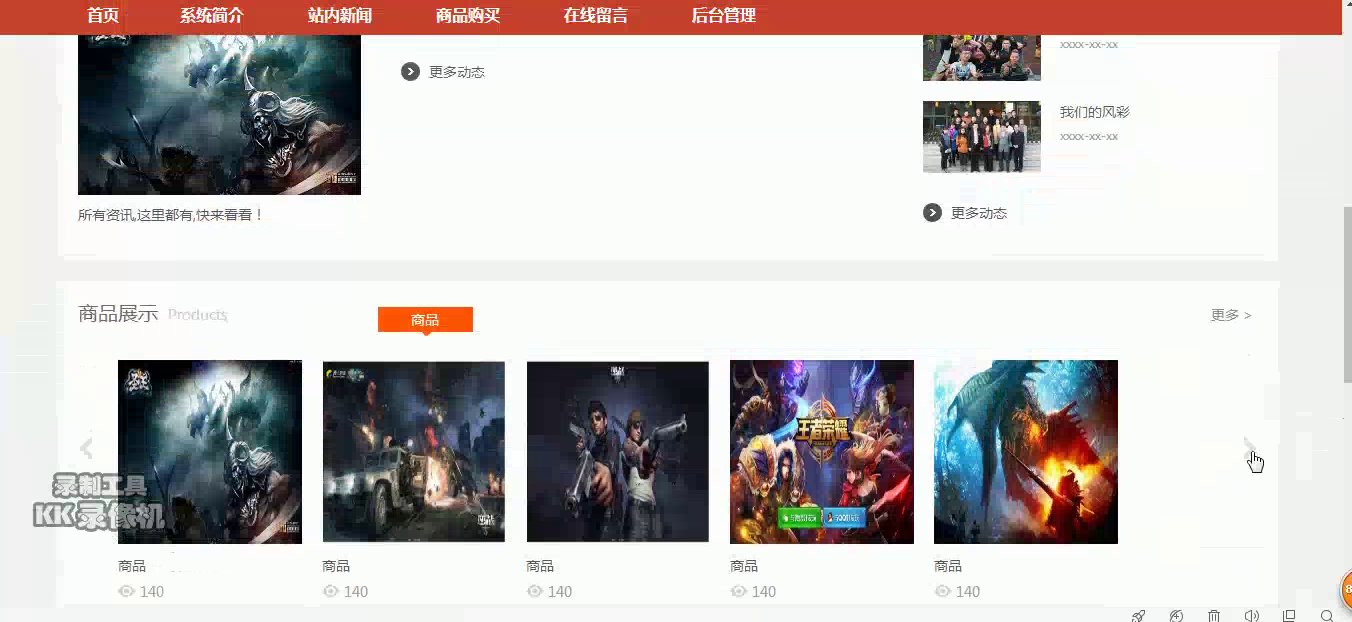Click the 商品 title under the blue dragon

point(948,566)
